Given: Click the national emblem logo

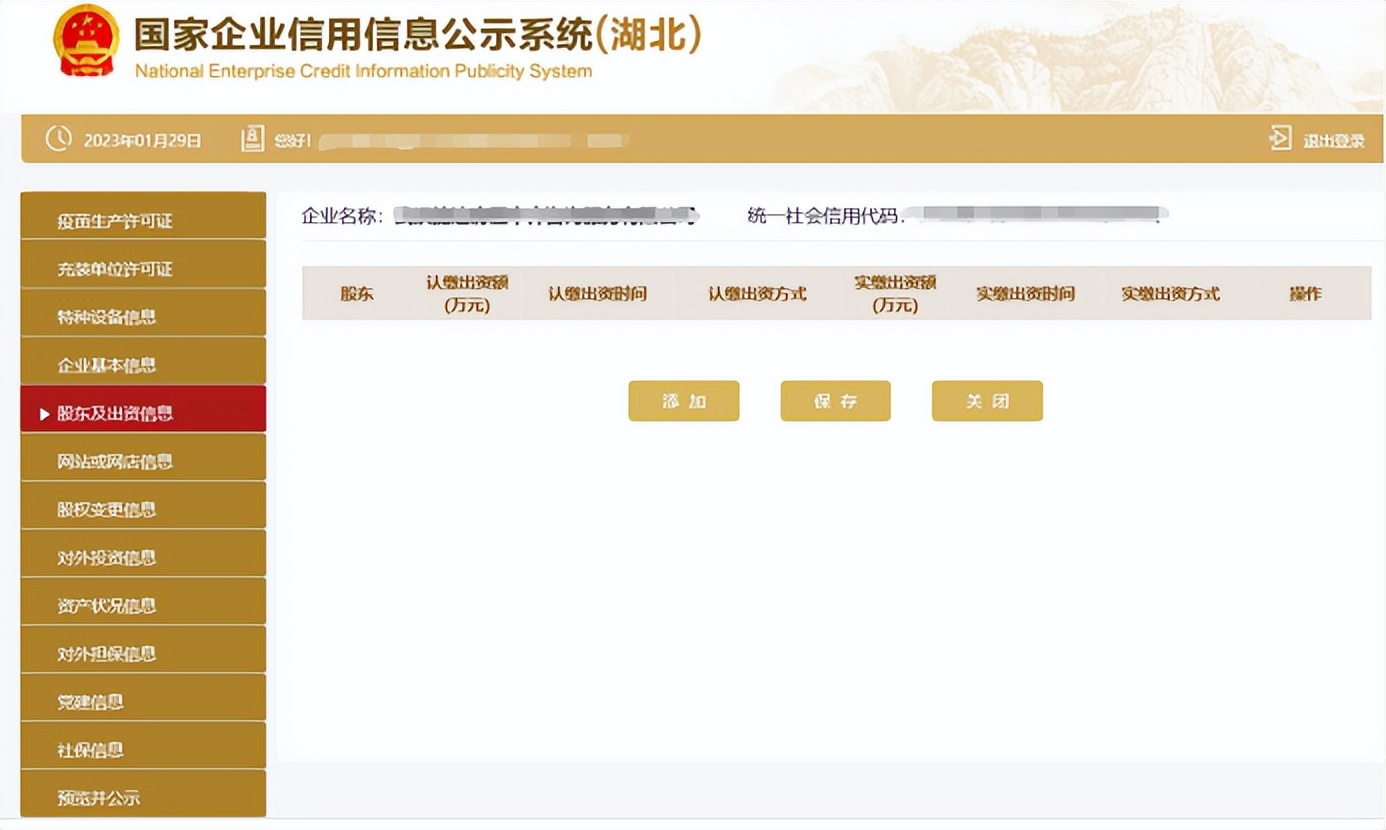Looking at the screenshot, I should (88, 40).
